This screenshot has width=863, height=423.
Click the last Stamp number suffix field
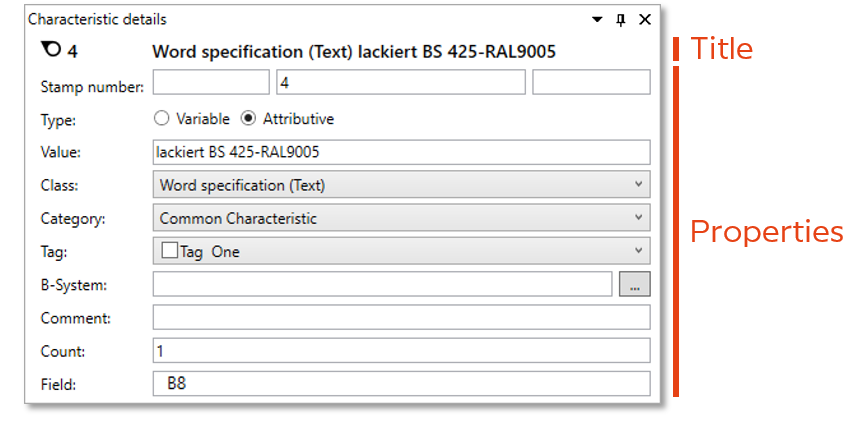click(591, 83)
